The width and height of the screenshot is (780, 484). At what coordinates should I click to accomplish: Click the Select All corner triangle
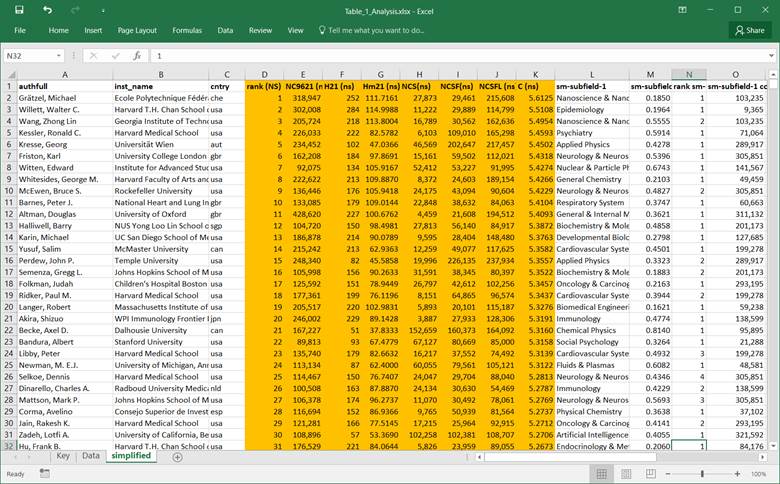click(9, 75)
